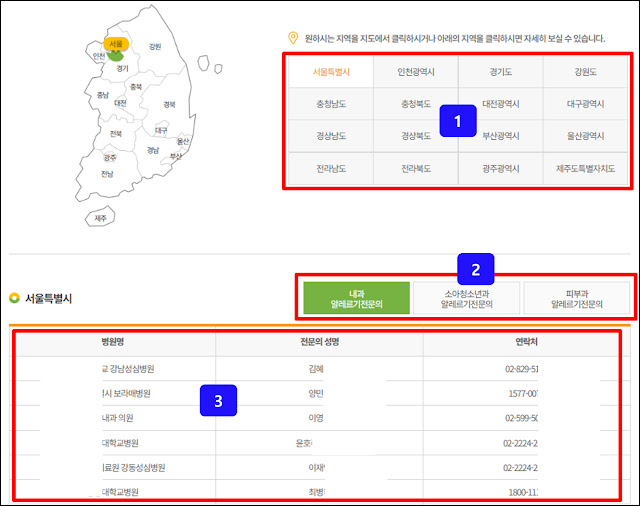Click the 병원명 column header

tap(113, 342)
